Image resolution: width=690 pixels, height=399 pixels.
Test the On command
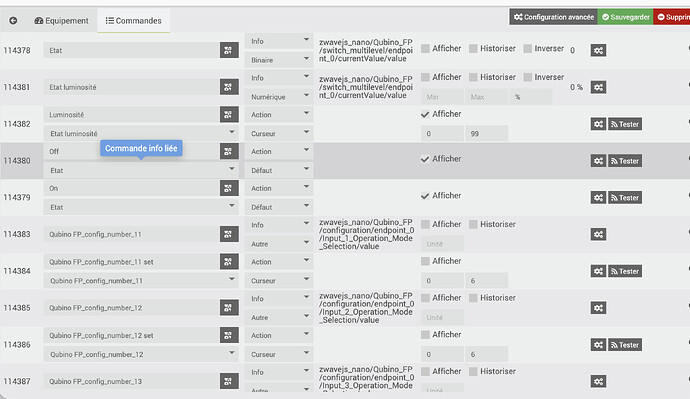624,198
